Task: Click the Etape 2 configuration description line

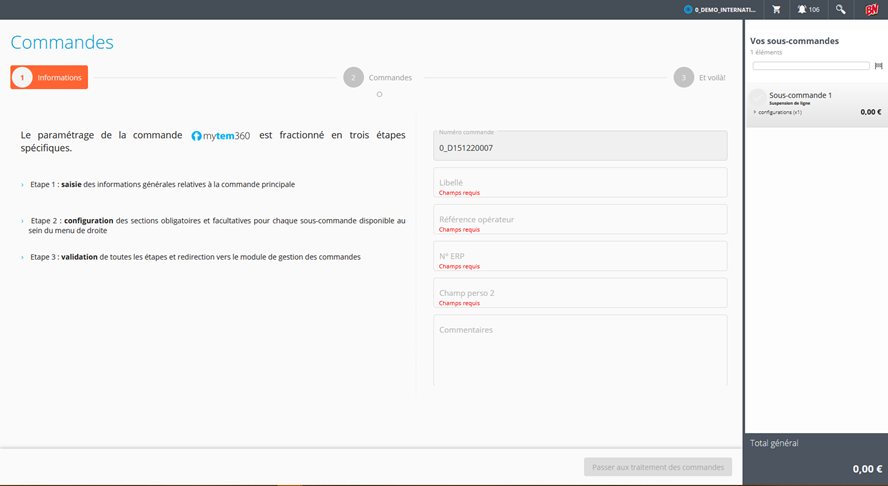Action: (217, 225)
